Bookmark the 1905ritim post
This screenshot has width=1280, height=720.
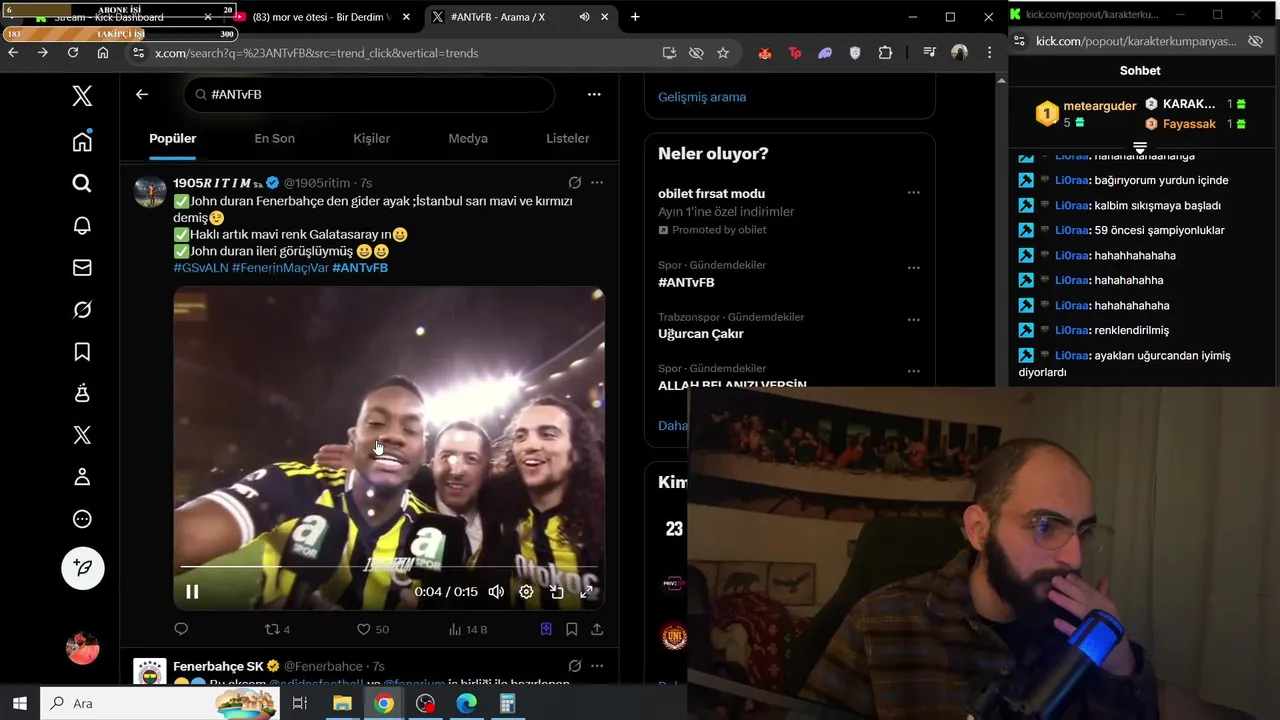pyautogui.click(x=572, y=629)
